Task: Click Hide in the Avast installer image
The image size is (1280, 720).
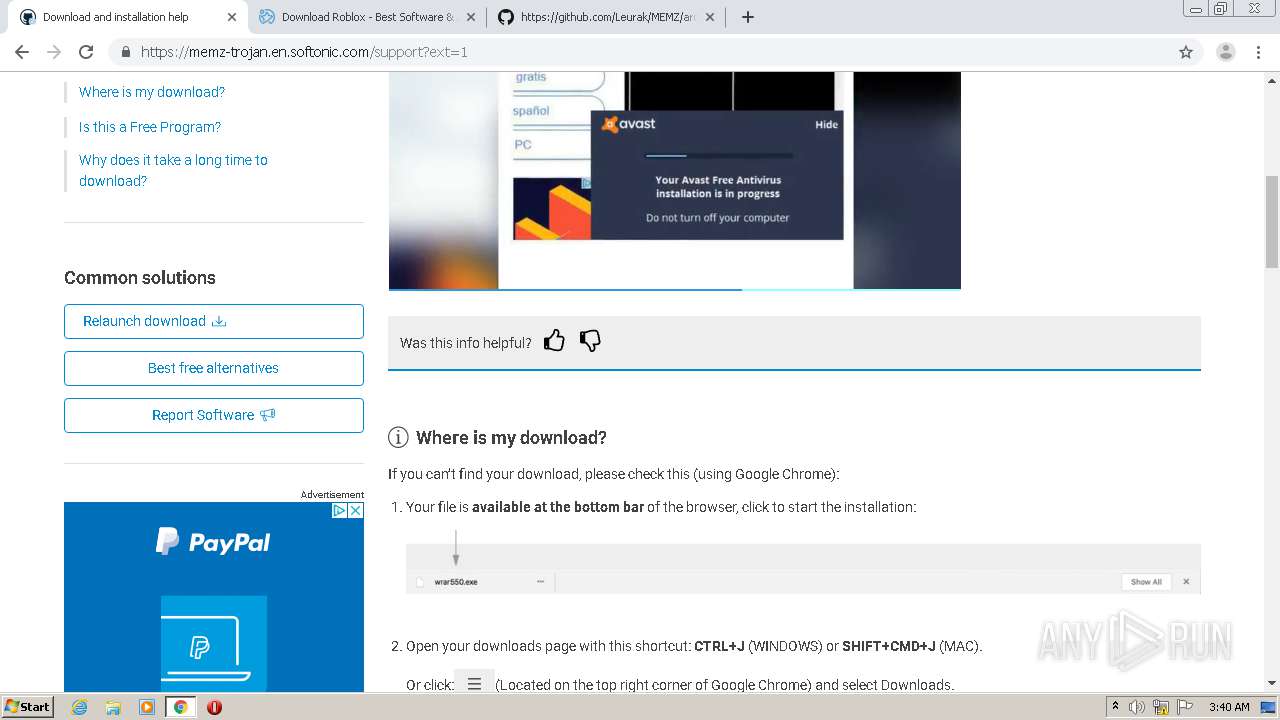Action: pos(826,124)
